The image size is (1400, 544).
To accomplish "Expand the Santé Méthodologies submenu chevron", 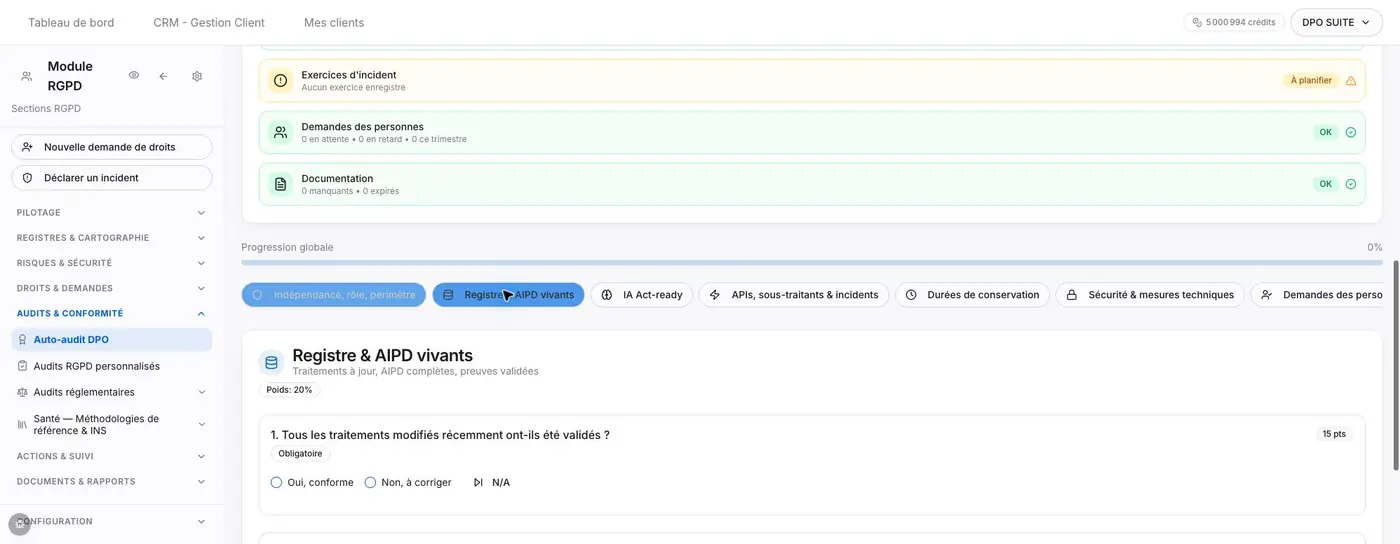I will [x=201, y=425].
